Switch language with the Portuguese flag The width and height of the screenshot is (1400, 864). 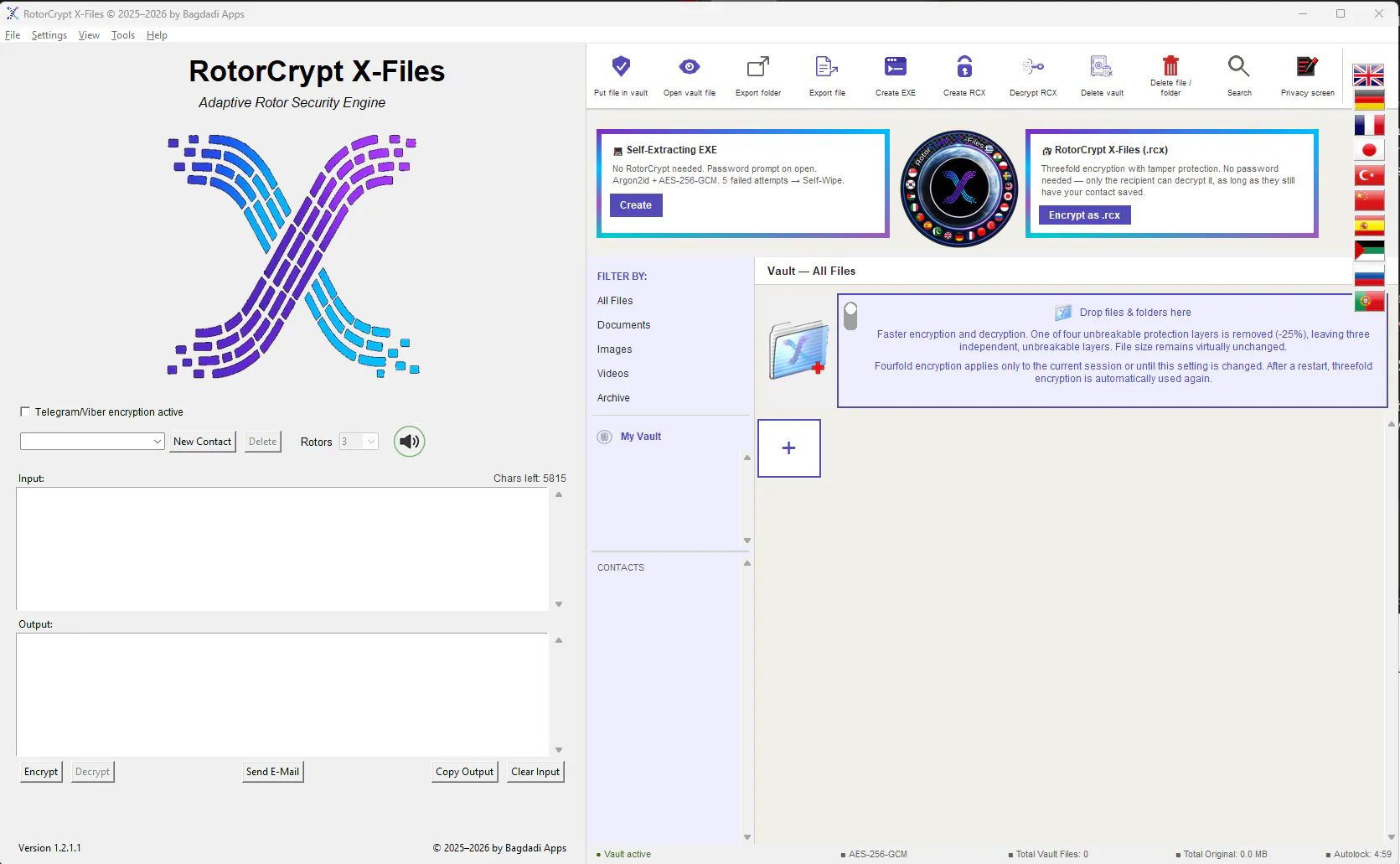coord(1369,301)
